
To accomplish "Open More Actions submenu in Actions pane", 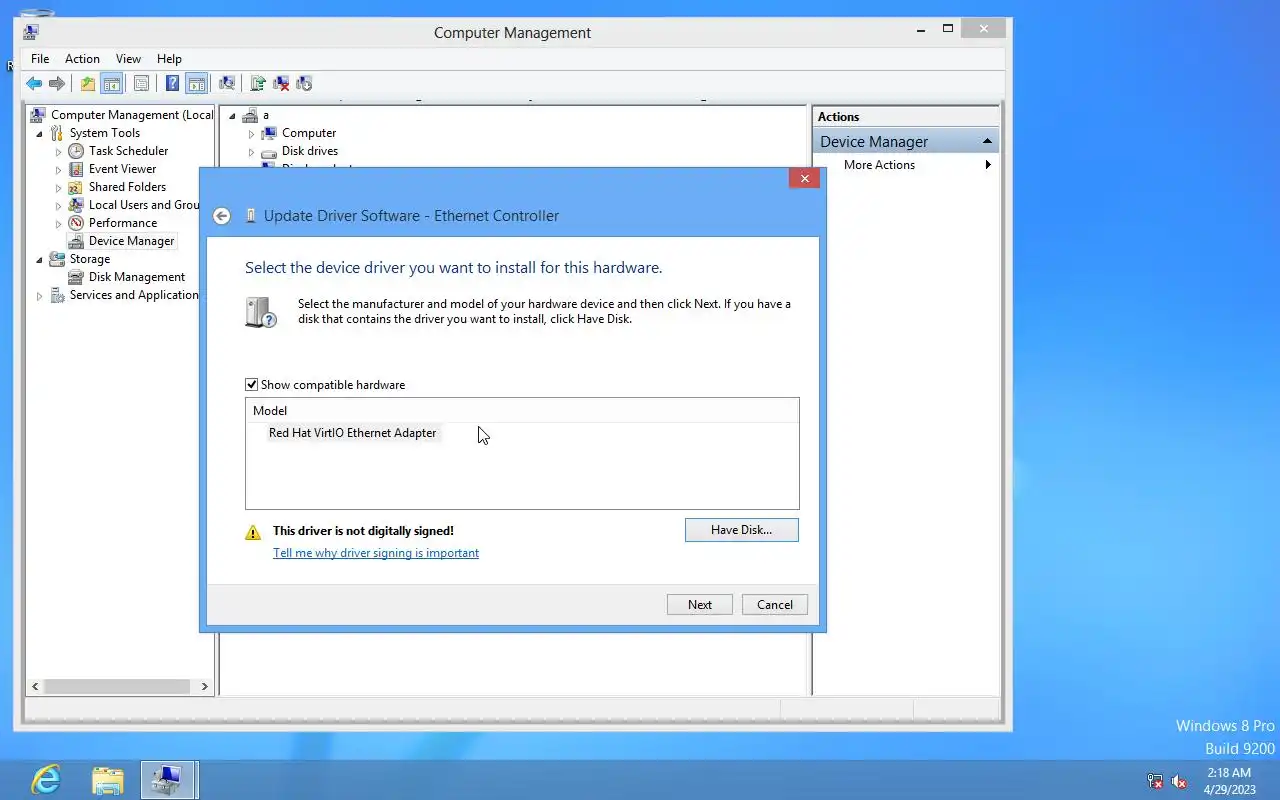I will (906, 165).
